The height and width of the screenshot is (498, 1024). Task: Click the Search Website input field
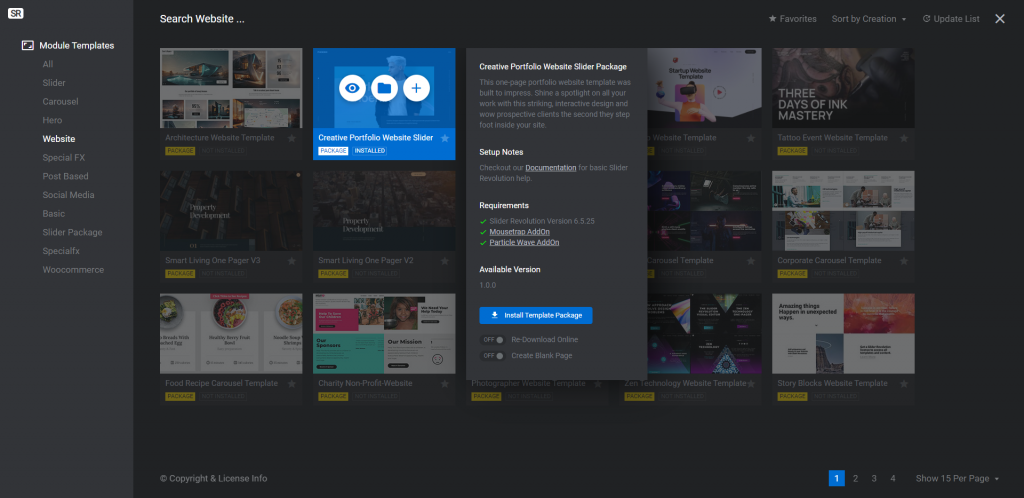(202, 19)
